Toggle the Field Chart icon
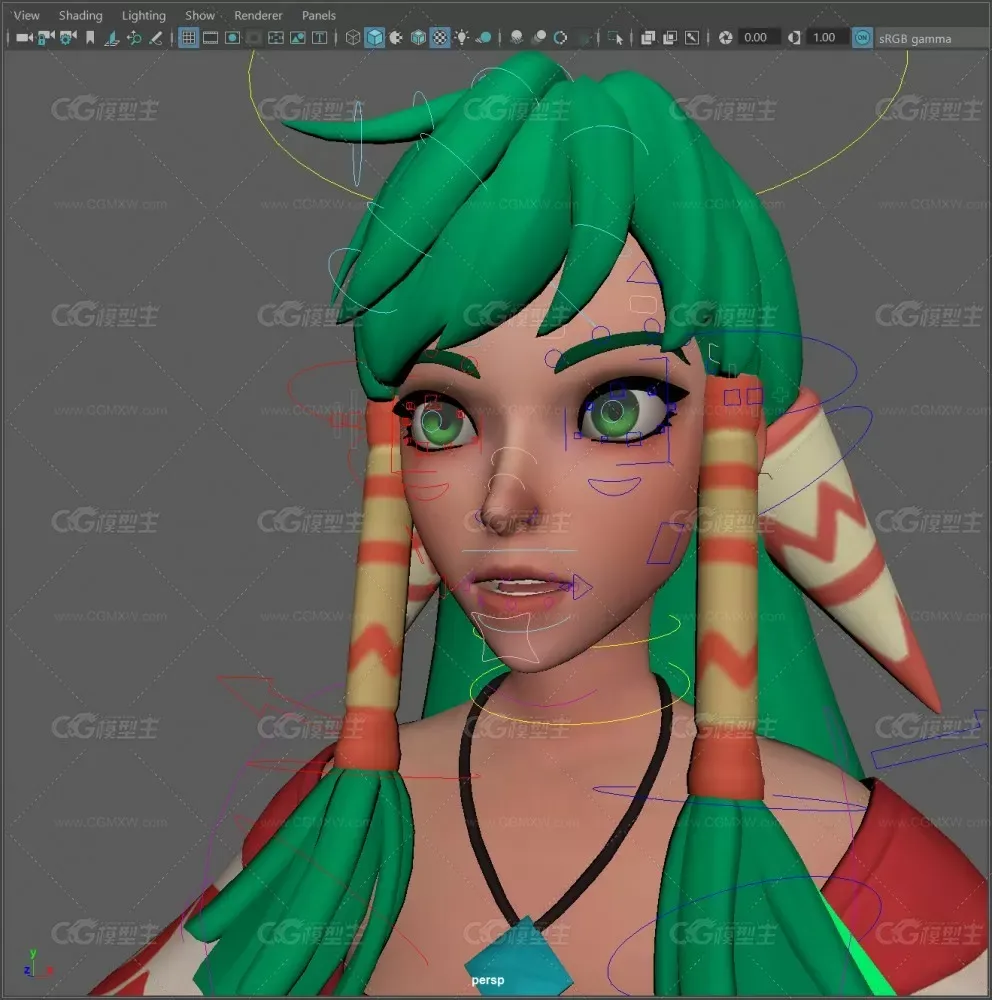The height and width of the screenshot is (1000, 992). (276, 38)
